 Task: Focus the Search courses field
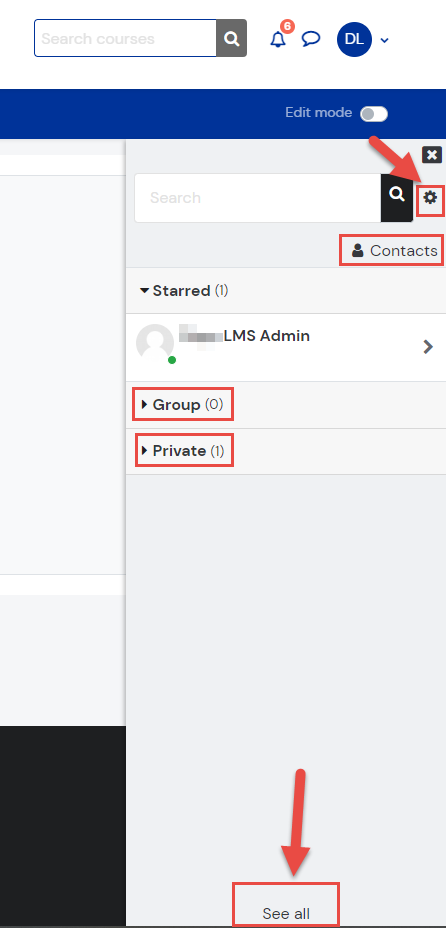[125, 38]
